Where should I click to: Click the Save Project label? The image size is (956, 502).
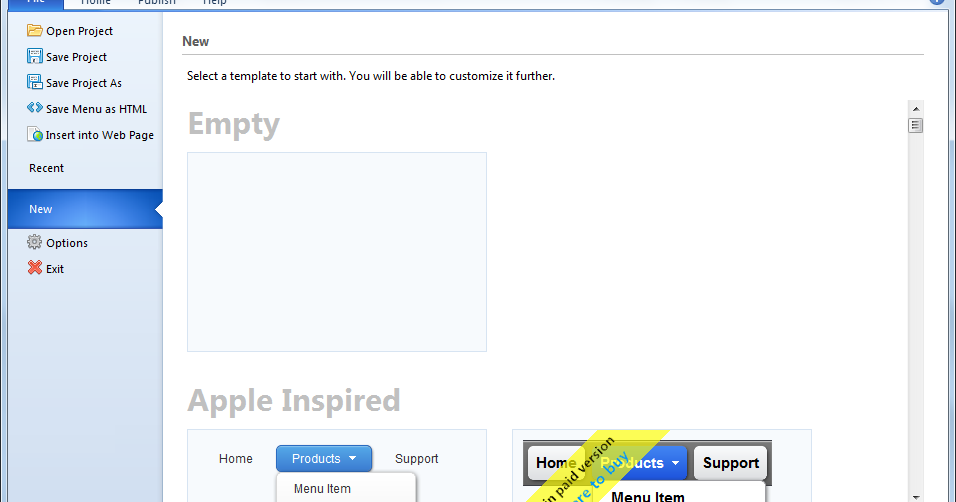click(x=76, y=57)
